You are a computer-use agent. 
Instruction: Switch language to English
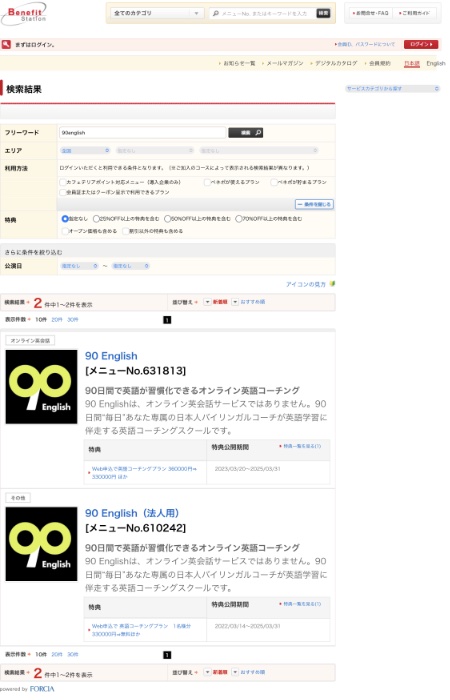click(436, 63)
